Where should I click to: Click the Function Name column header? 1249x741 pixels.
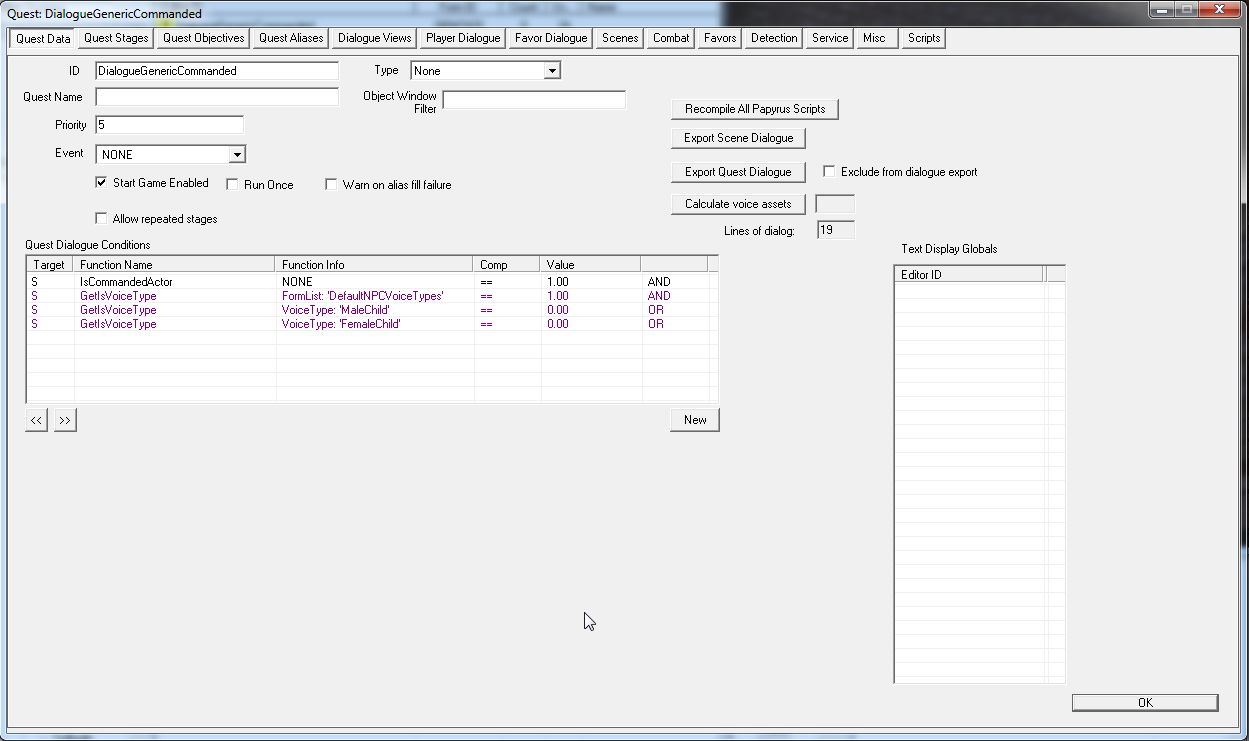[174, 265]
